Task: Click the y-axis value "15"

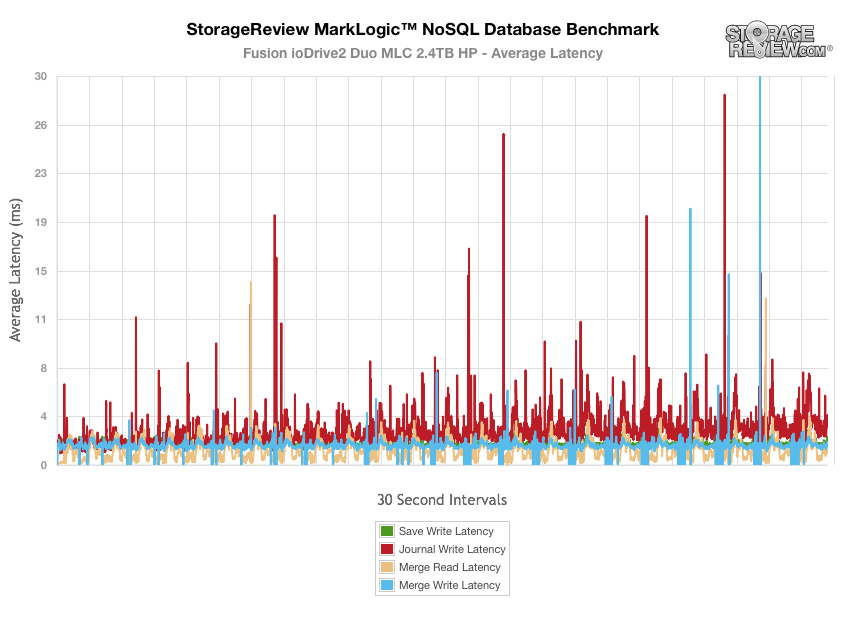Action: (x=41, y=271)
